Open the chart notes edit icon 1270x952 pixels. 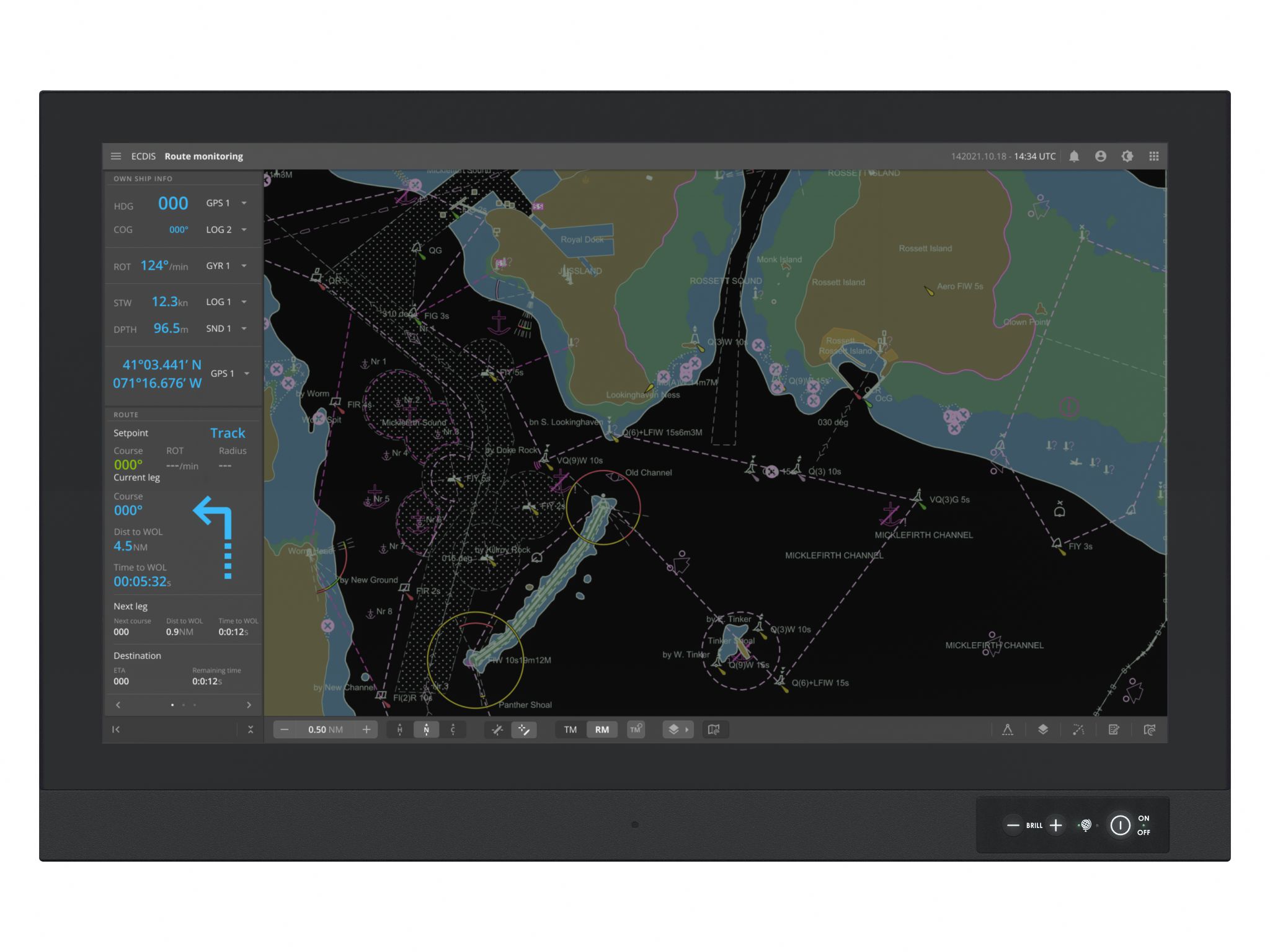1114,729
